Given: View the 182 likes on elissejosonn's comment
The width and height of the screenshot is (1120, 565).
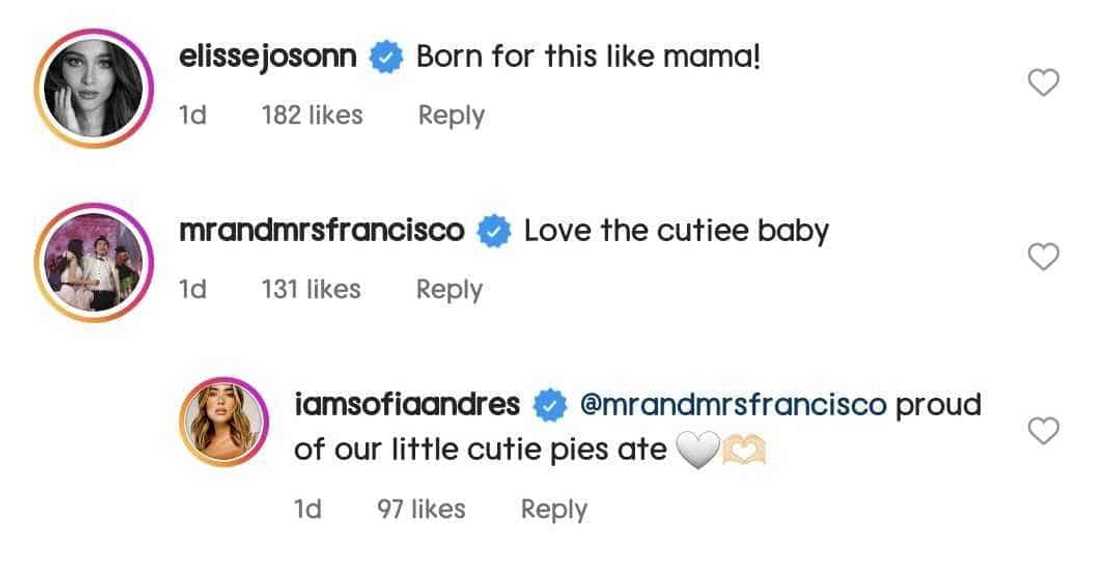Looking at the screenshot, I should [x=312, y=115].
